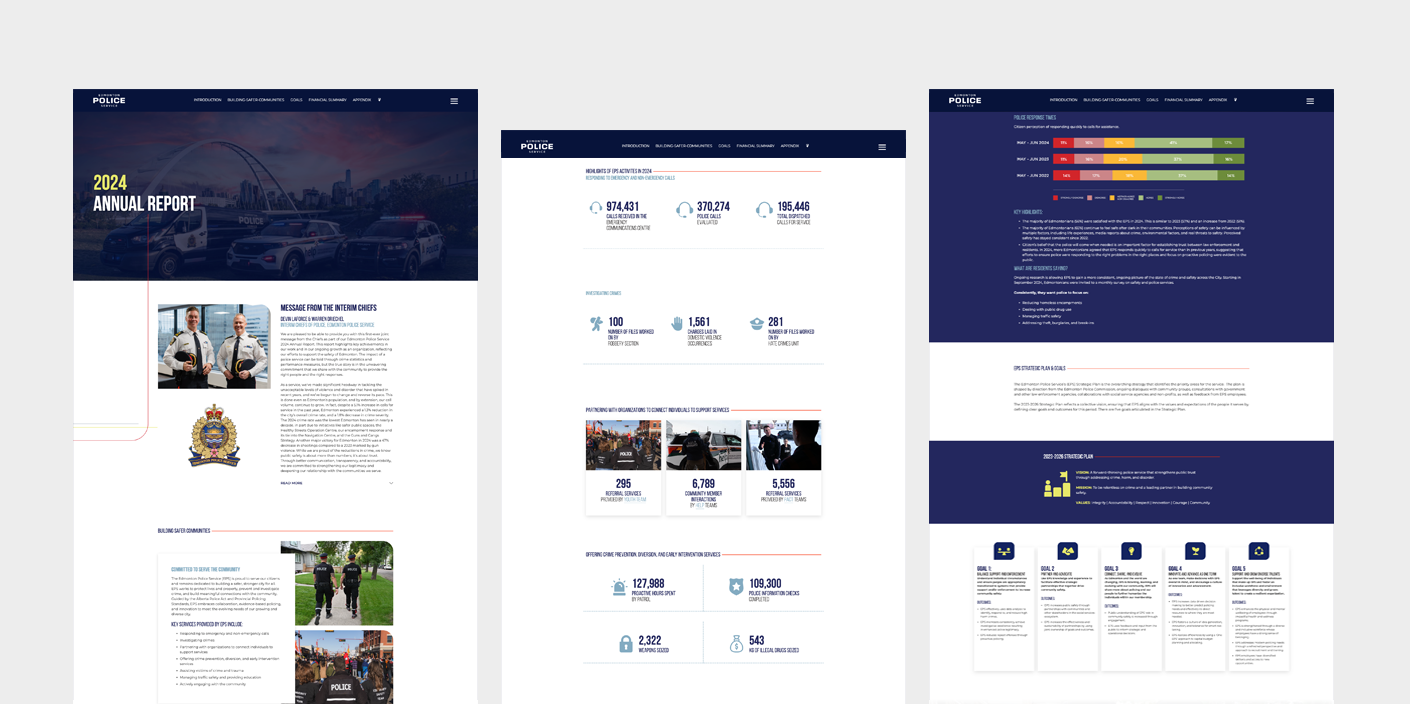Screen dimensions: 1410x704
Task: Click hand icon beside 1,561 charges laid
Action: click(677, 323)
